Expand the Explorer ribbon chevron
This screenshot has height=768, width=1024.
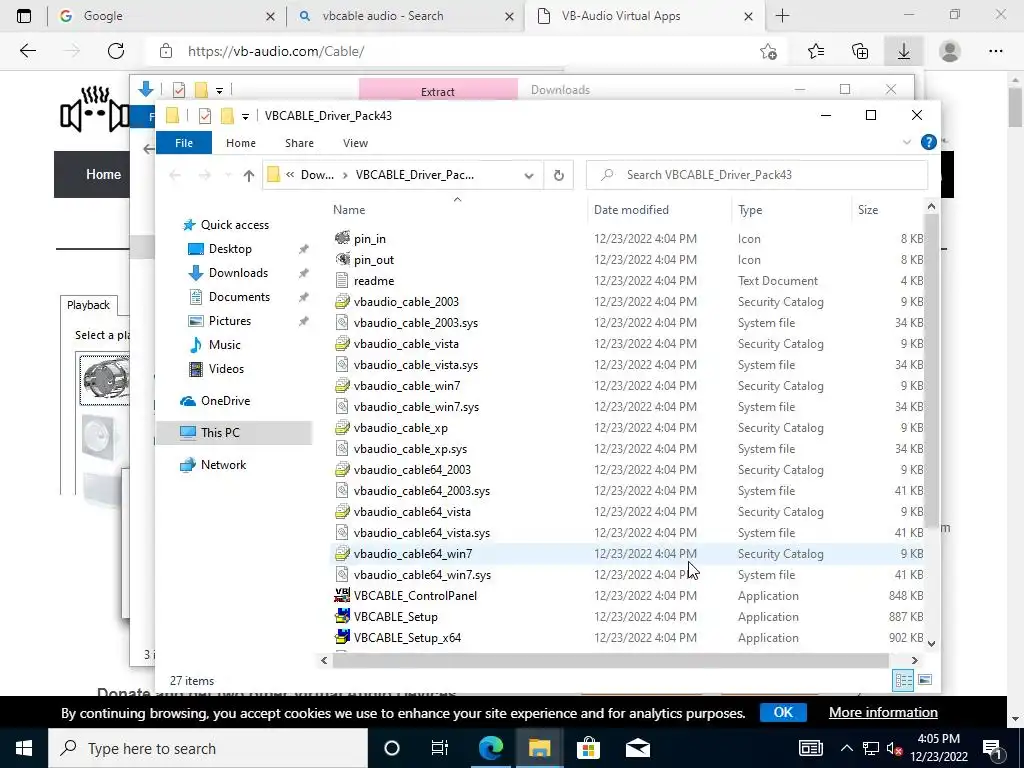click(x=906, y=142)
